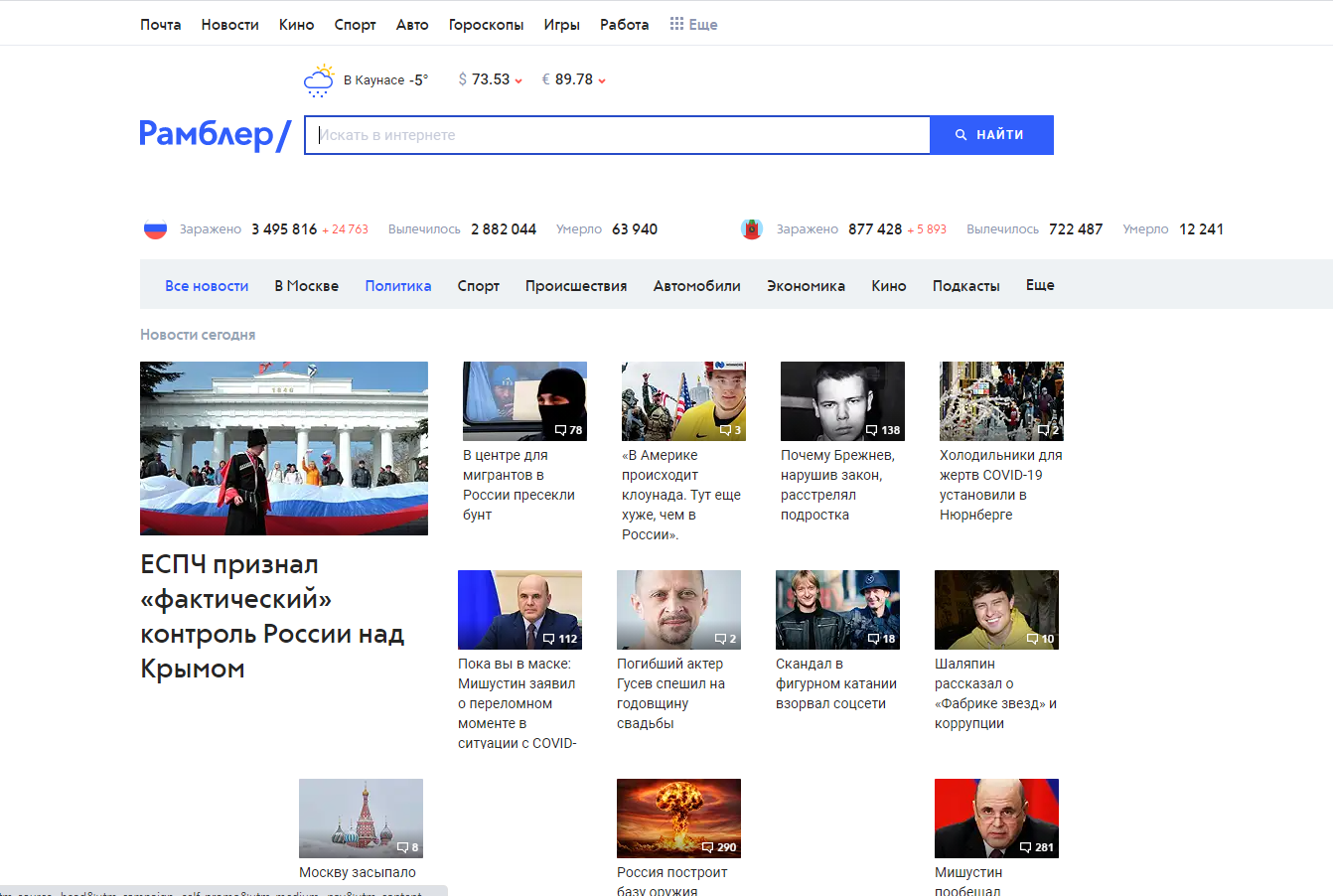Open Гороскопы in the top menu
The width and height of the screenshot is (1333, 896).
pyautogui.click(x=486, y=25)
